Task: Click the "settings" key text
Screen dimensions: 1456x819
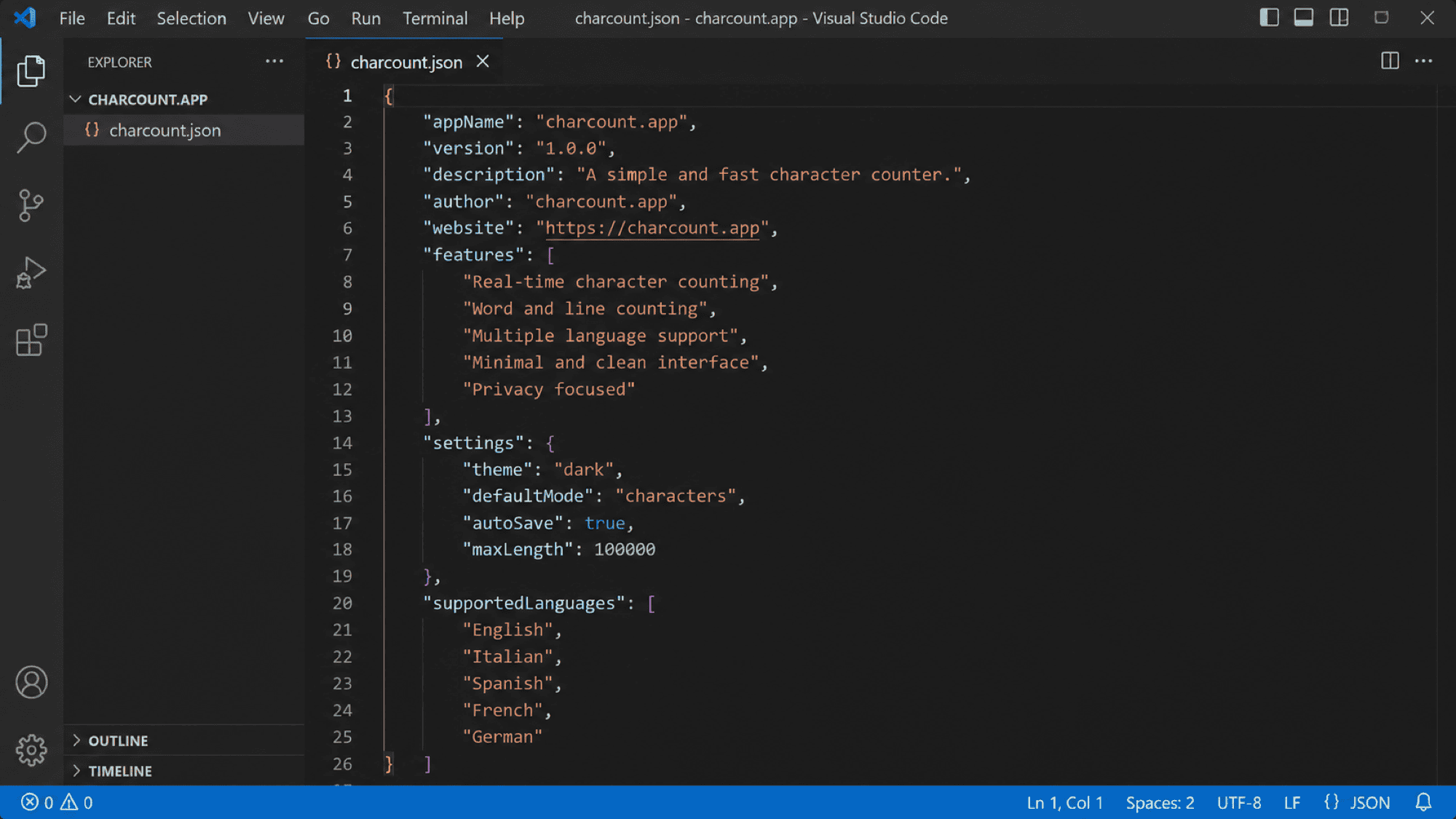Action: pyautogui.click(x=473, y=443)
